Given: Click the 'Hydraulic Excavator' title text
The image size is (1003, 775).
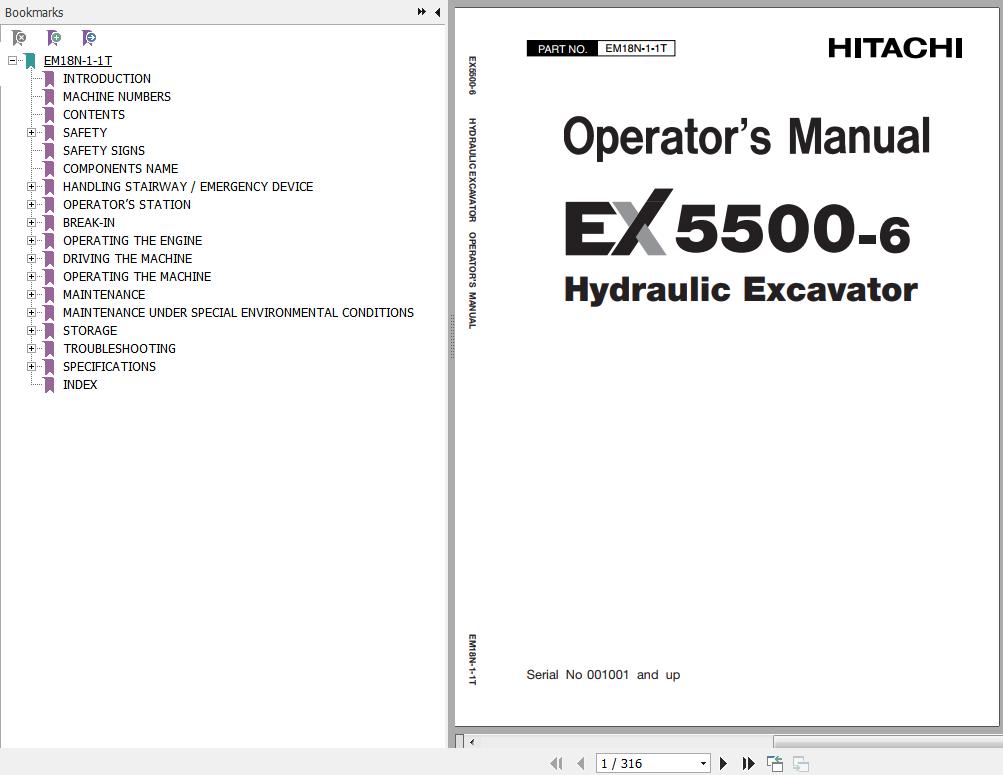Looking at the screenshot, I should pyautogui.click(x=741, y=290).
